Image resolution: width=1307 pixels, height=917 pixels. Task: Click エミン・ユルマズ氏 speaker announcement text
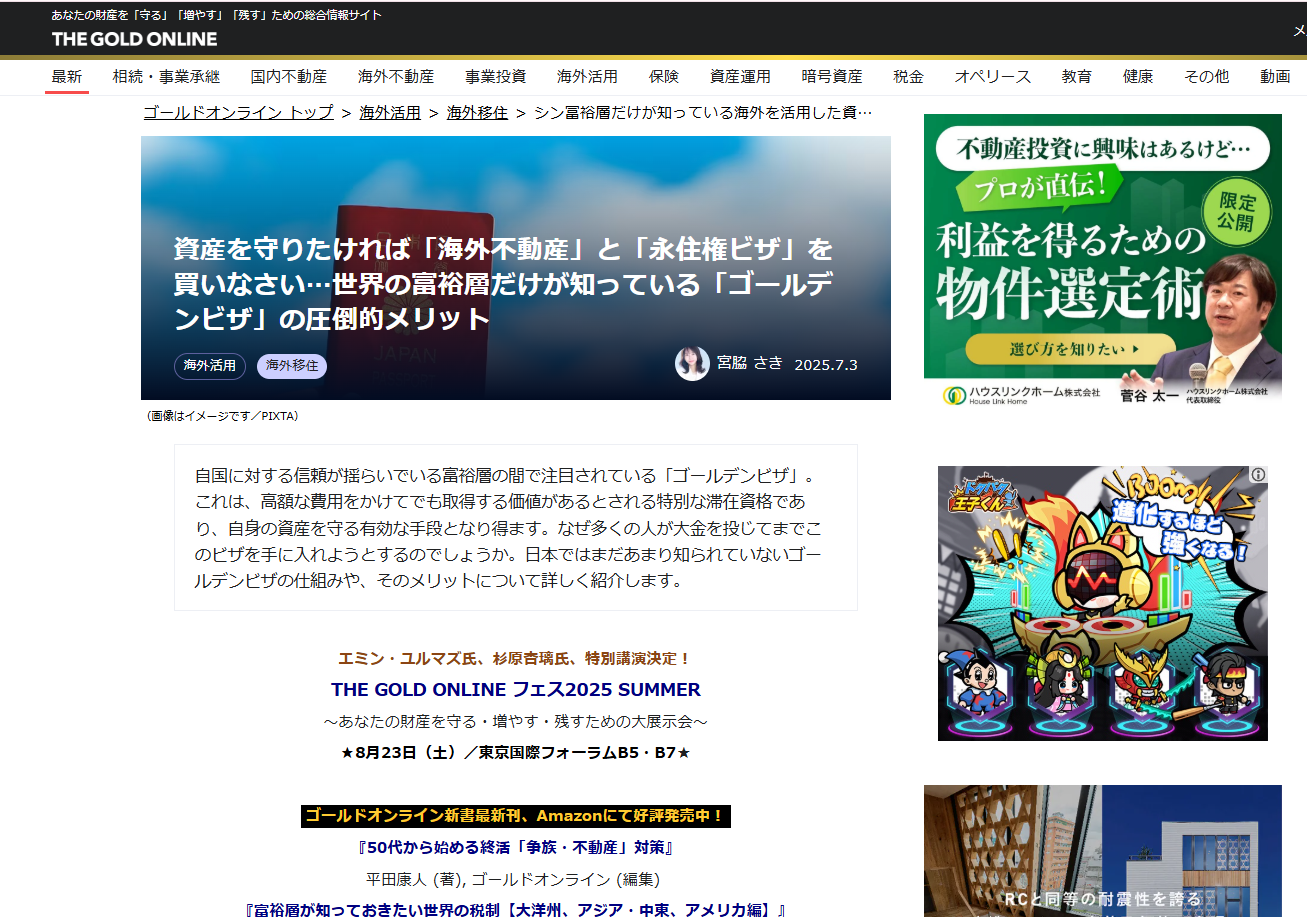(x=515, y=659)
